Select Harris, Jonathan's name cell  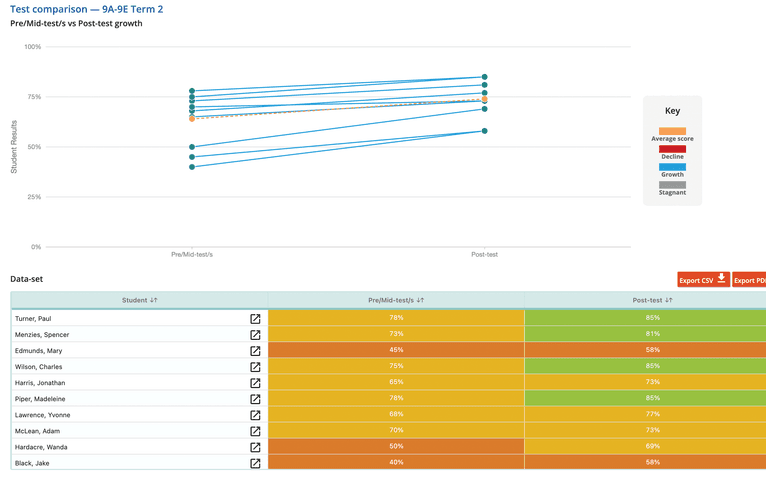139,383
